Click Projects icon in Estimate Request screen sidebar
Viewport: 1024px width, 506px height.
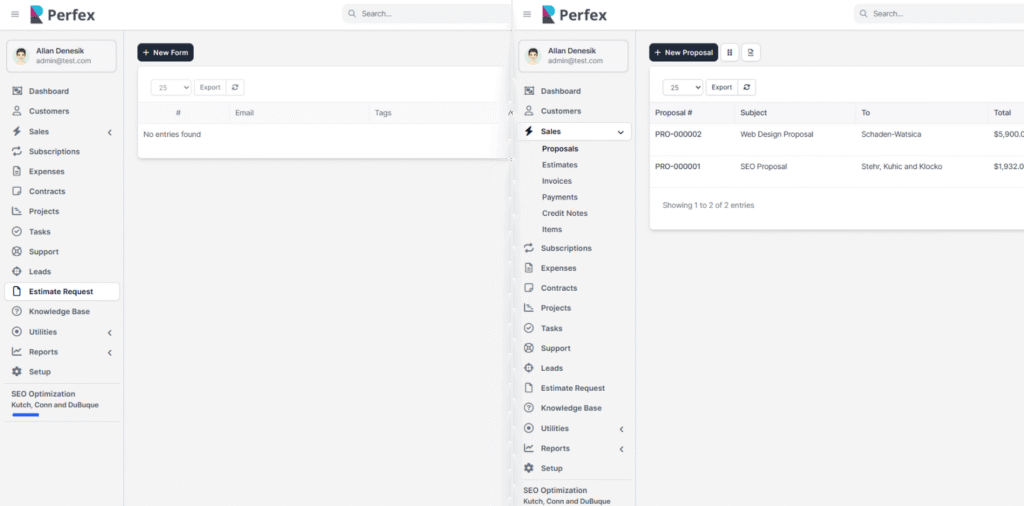point(17,212)
